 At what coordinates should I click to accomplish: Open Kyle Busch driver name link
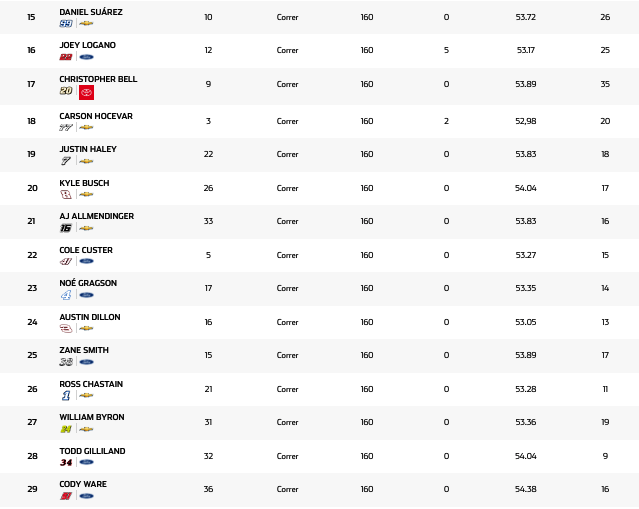(x=84, y=183)
